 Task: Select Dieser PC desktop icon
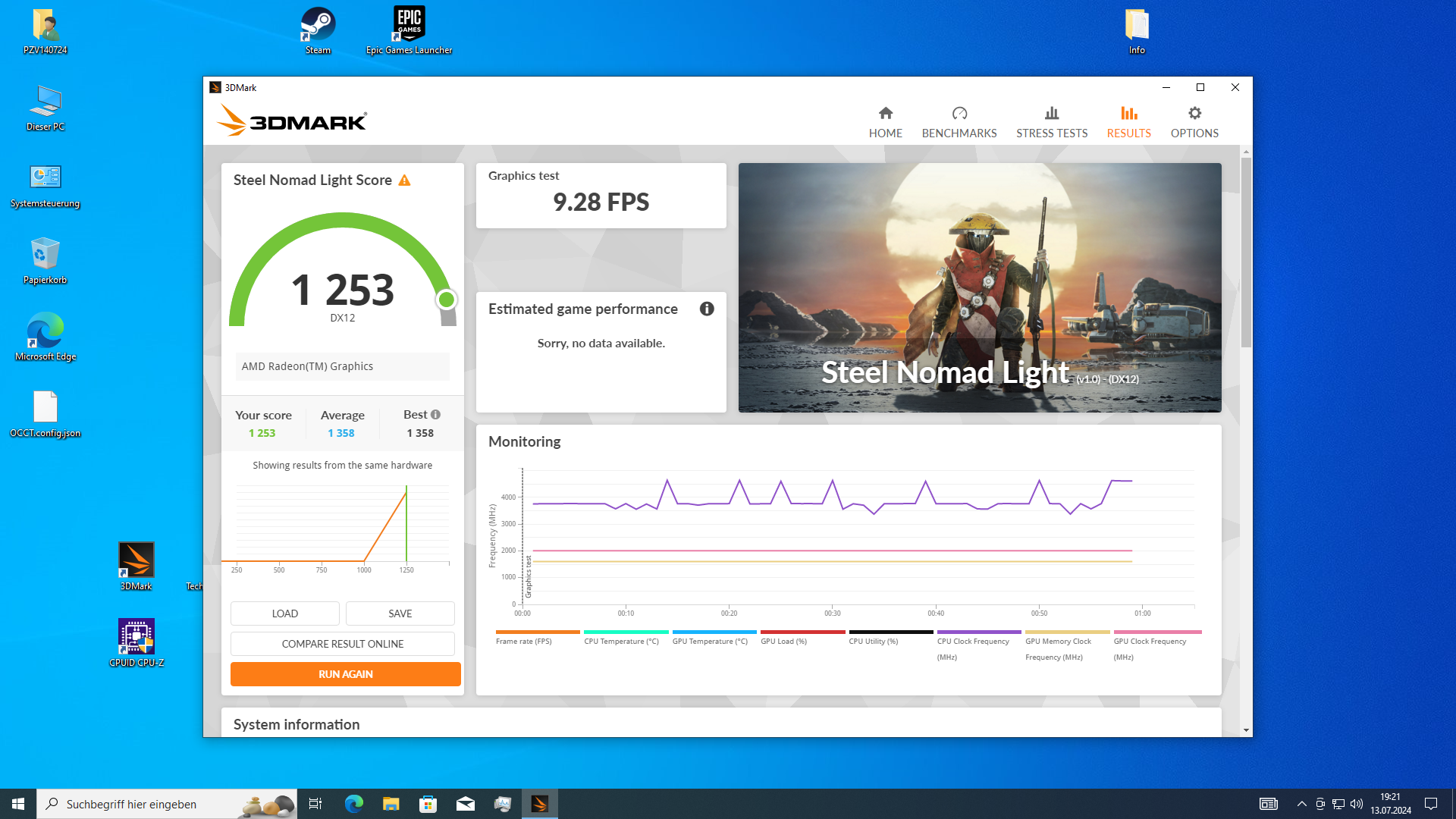point(45,108)
